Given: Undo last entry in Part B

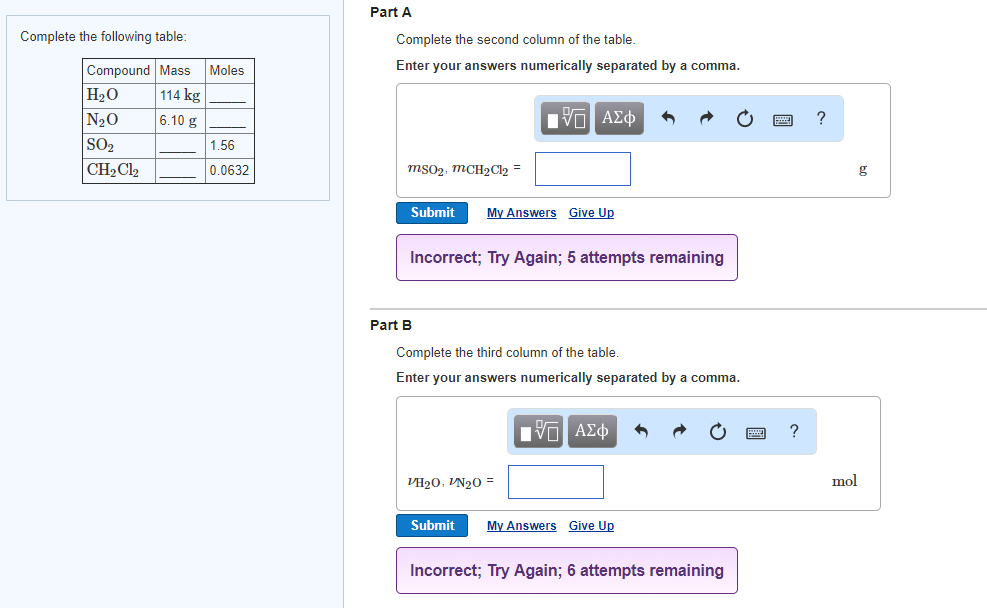Looking at the screenshot, I should (641, 431).
